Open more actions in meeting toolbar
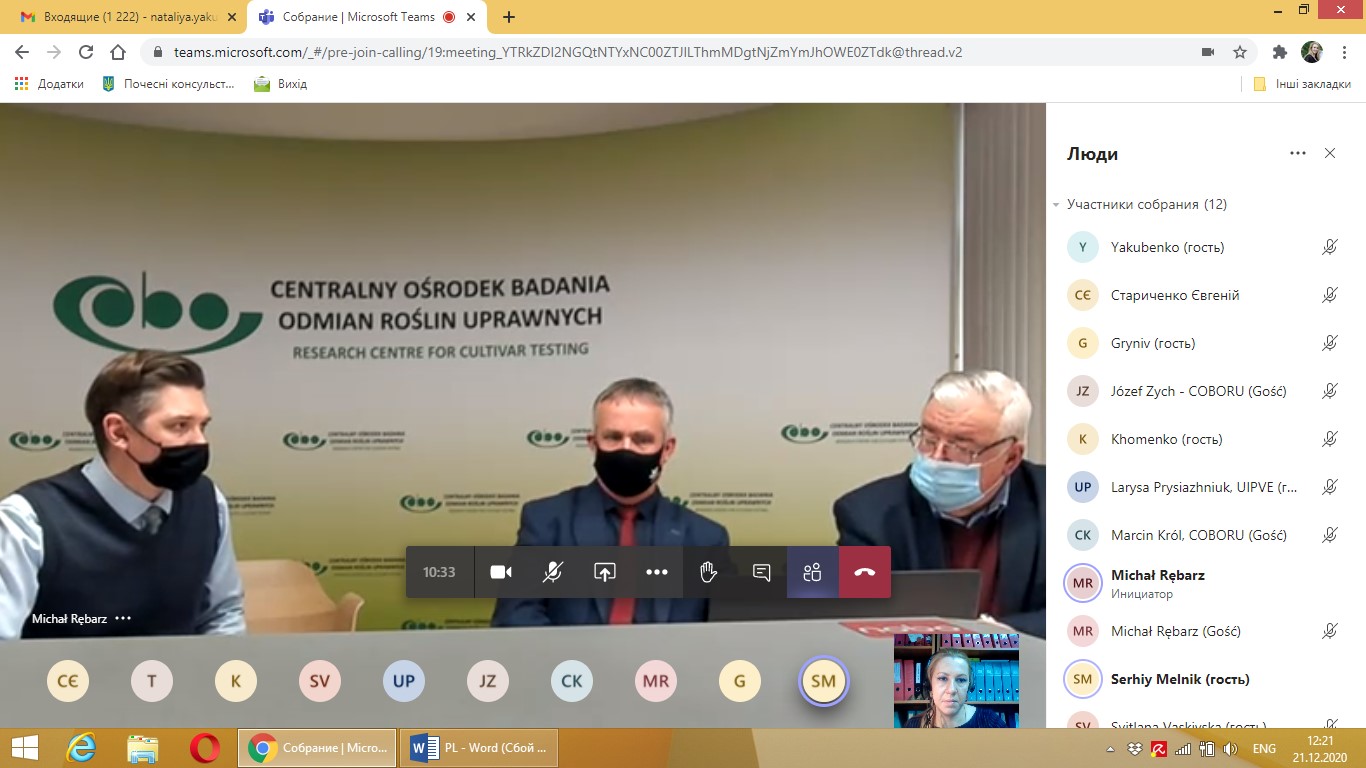The width and height of the screenshot is (1366, 768). 657,572
